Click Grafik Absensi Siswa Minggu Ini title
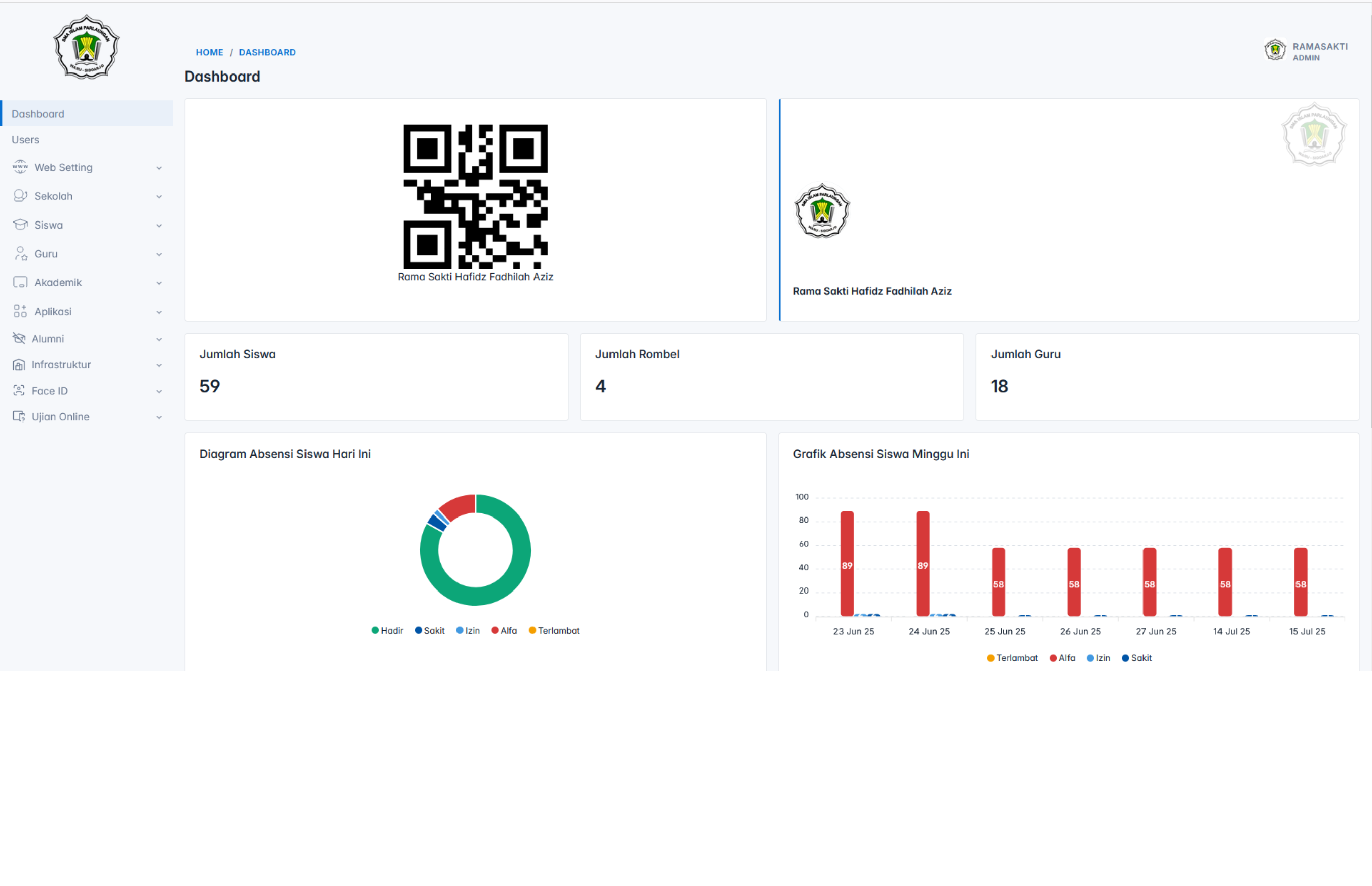The height and width of the screenshot is (886, 1372). point(881,454)
